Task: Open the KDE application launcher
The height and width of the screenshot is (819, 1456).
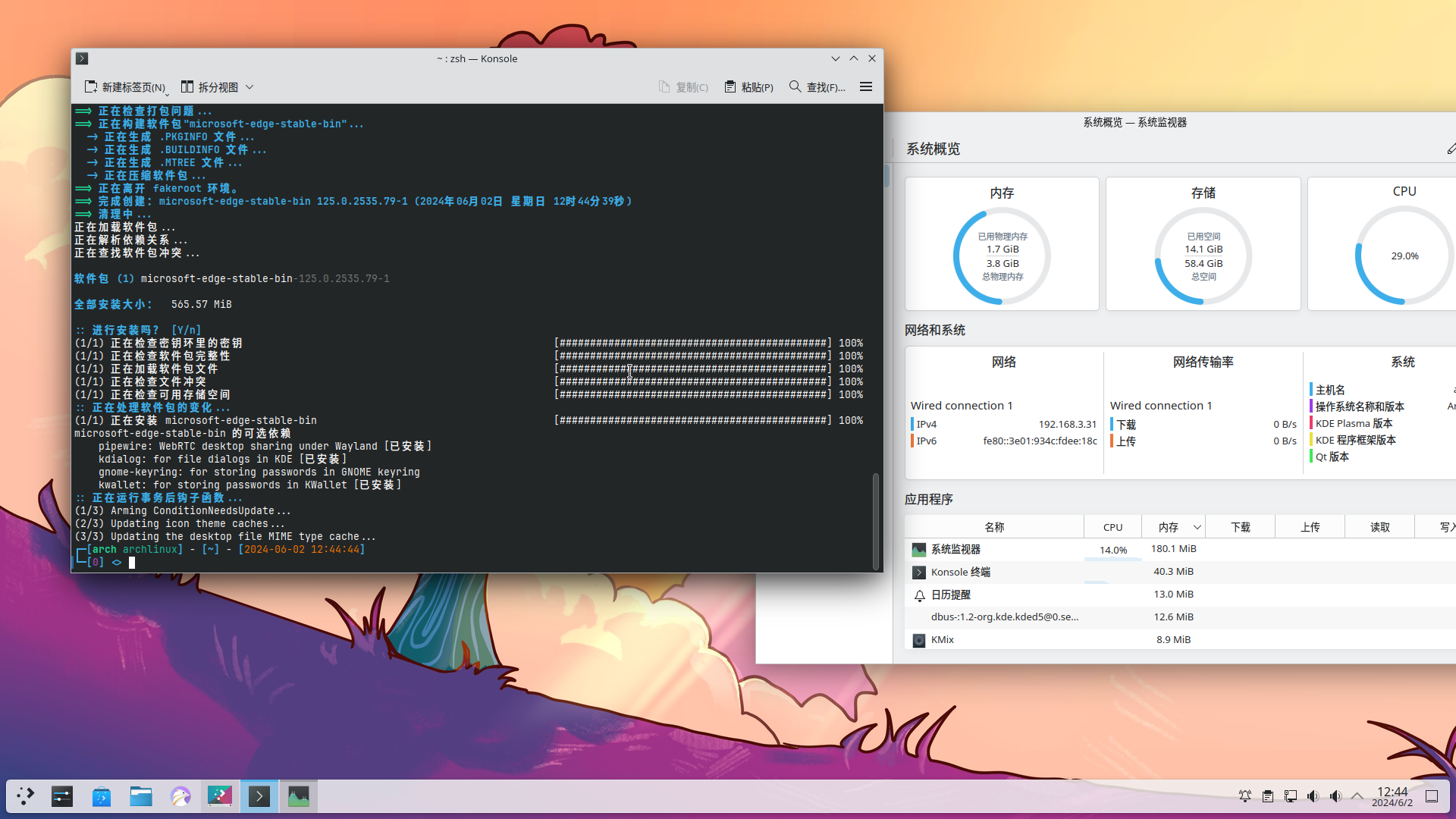Action: click(x=25, y=796)
